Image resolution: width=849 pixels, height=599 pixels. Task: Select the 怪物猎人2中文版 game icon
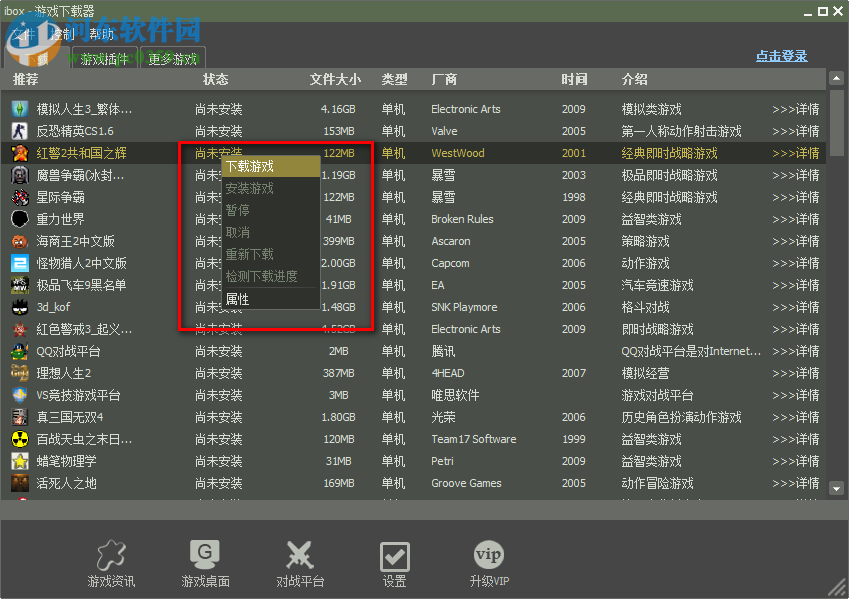20,262
